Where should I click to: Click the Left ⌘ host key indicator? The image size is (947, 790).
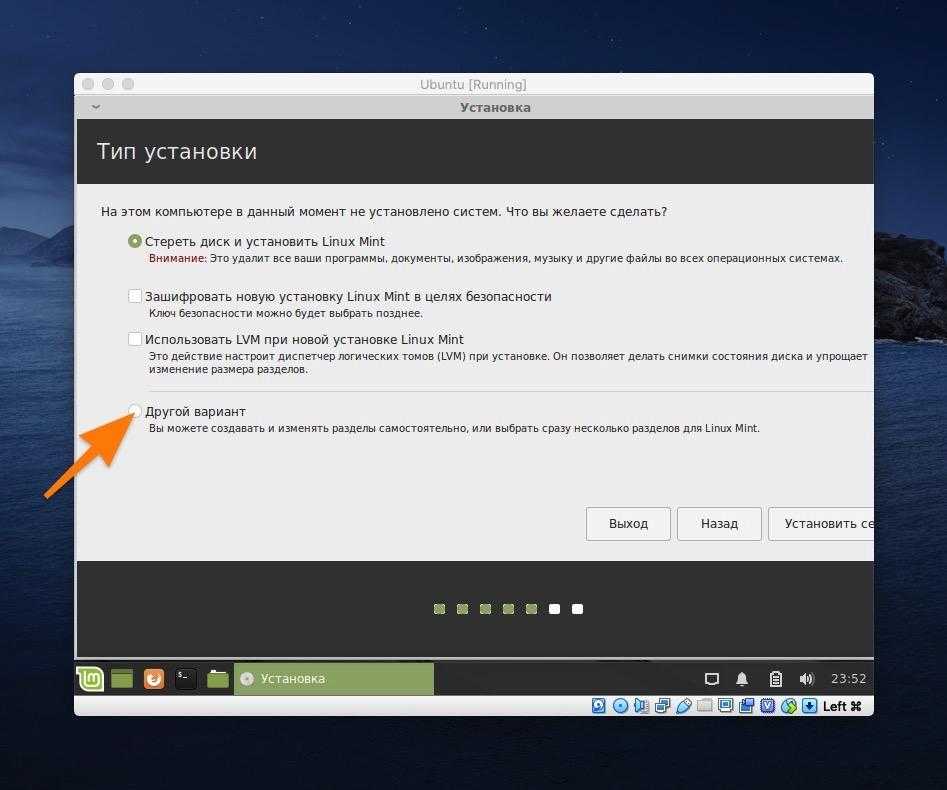[842, 706]
